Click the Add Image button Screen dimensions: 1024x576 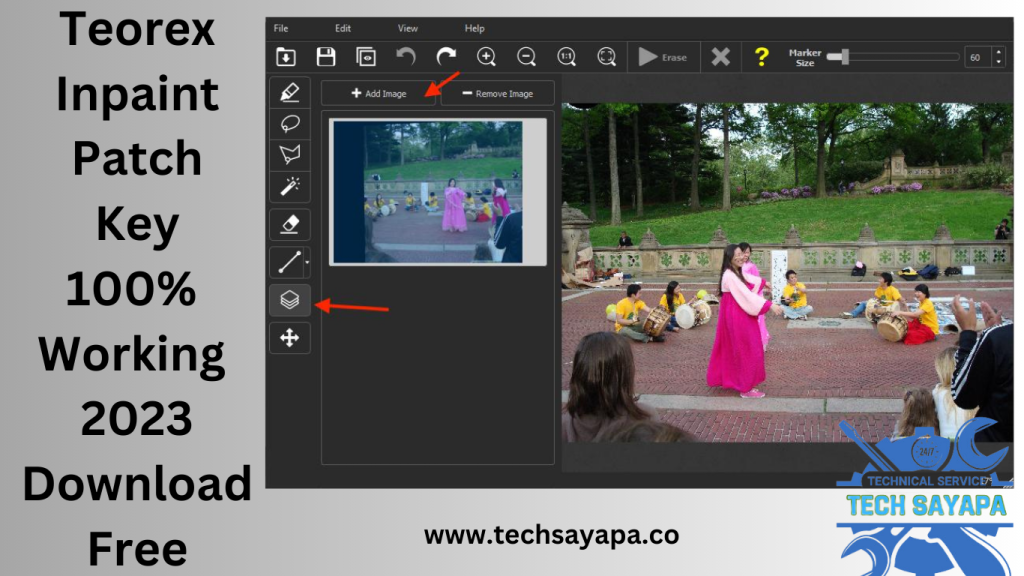tap(379, 93)
